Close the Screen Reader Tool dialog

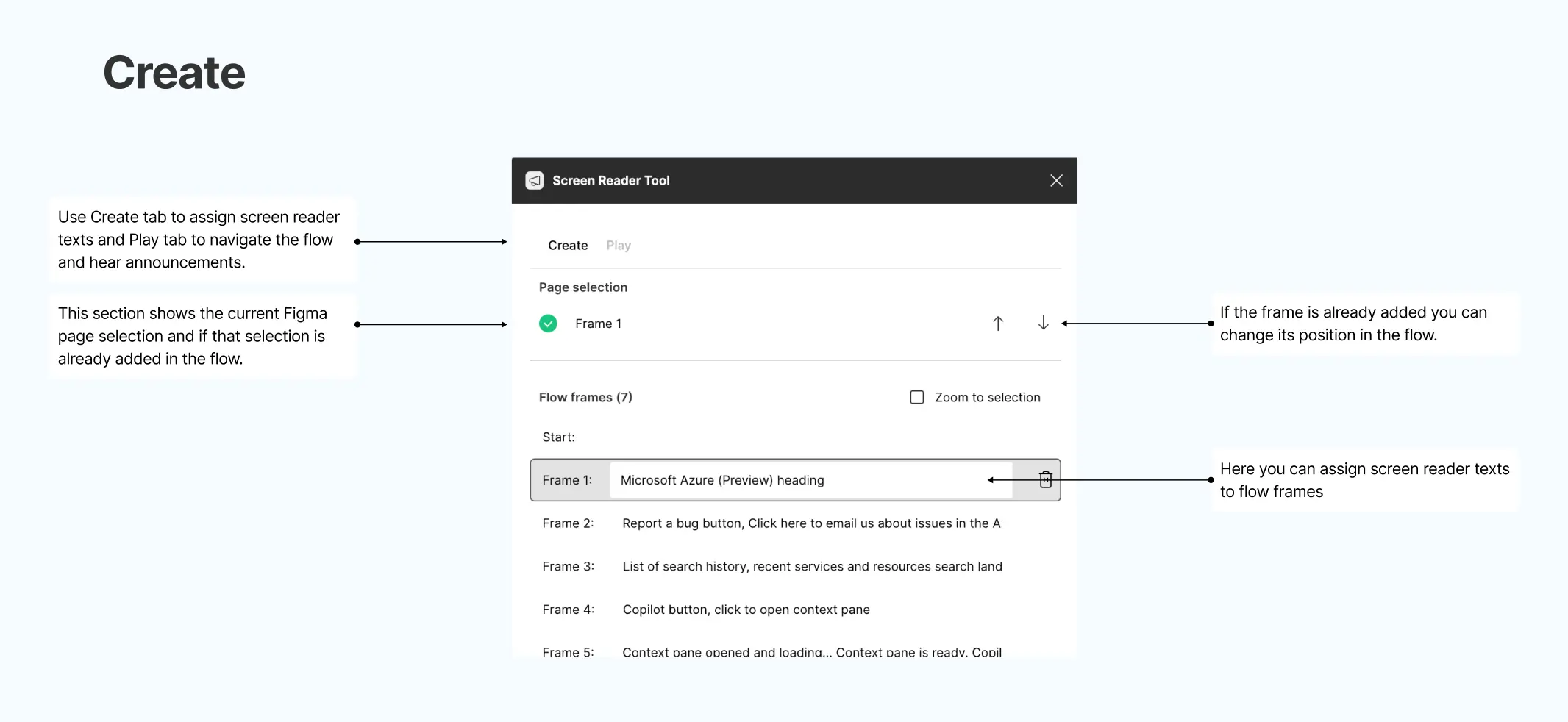pyautogui.click(x=1056, y=180)
